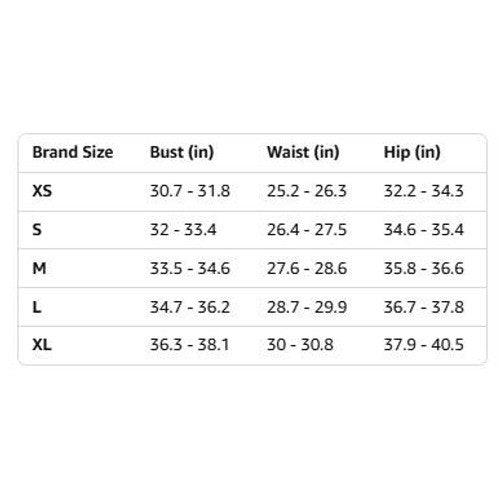Click XS bust value 30.7 - 31.8
The height and width of the screenshot is (500, 500).
190,191
